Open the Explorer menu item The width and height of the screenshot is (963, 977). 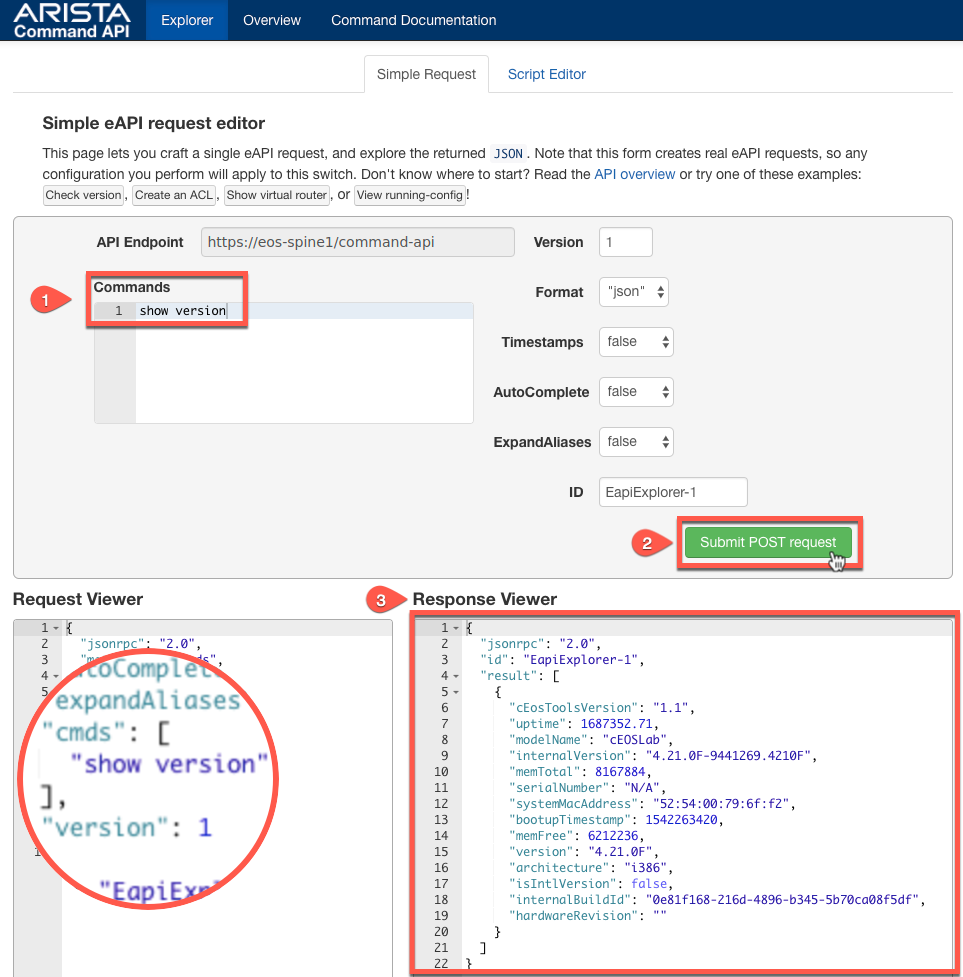[x=187, y=20]
